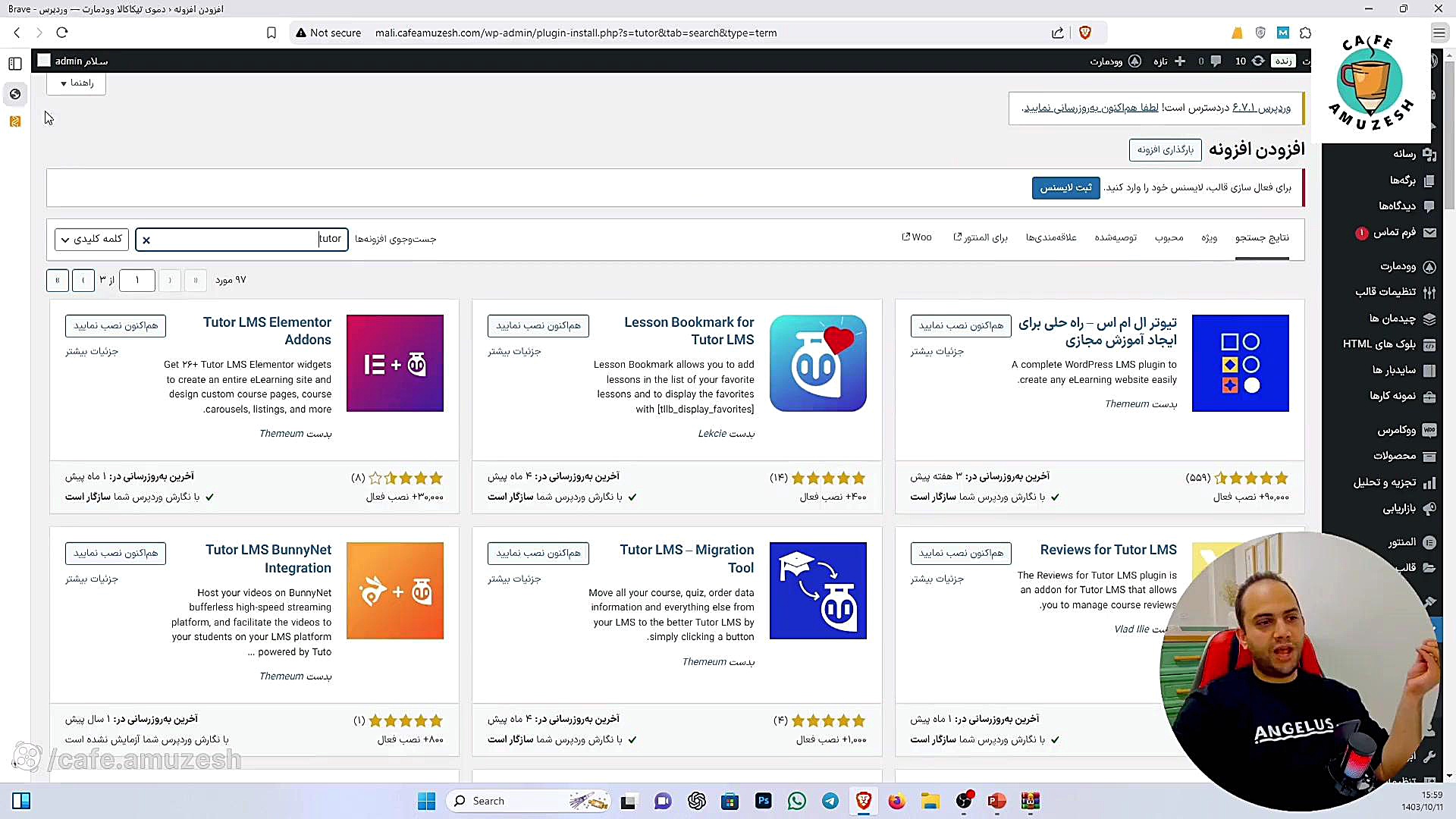Open the Pages icon in the sidebar
The width and height of the screenshot is (1456, 819).
click(x=1429, y=180)
